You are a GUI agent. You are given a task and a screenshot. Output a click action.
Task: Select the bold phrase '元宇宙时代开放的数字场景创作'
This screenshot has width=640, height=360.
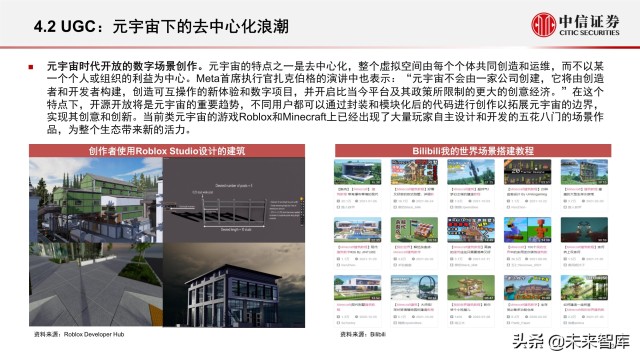tap(122, 66)
